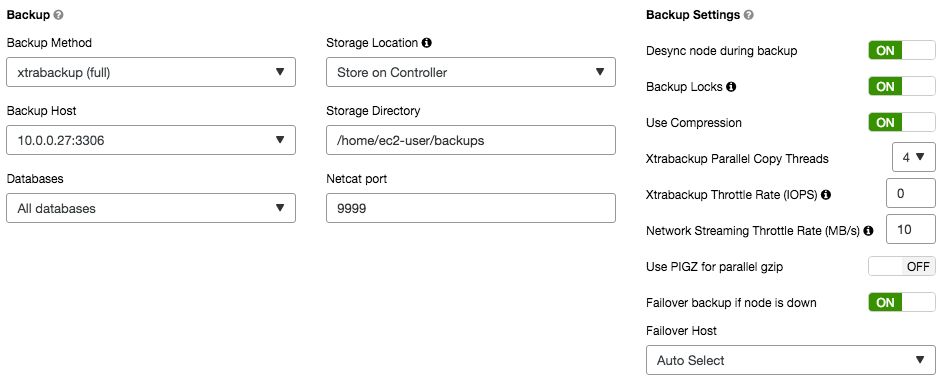Open the Parallel Copy Threads dropdown
The image size is (944, 384).
coord(914,158)
